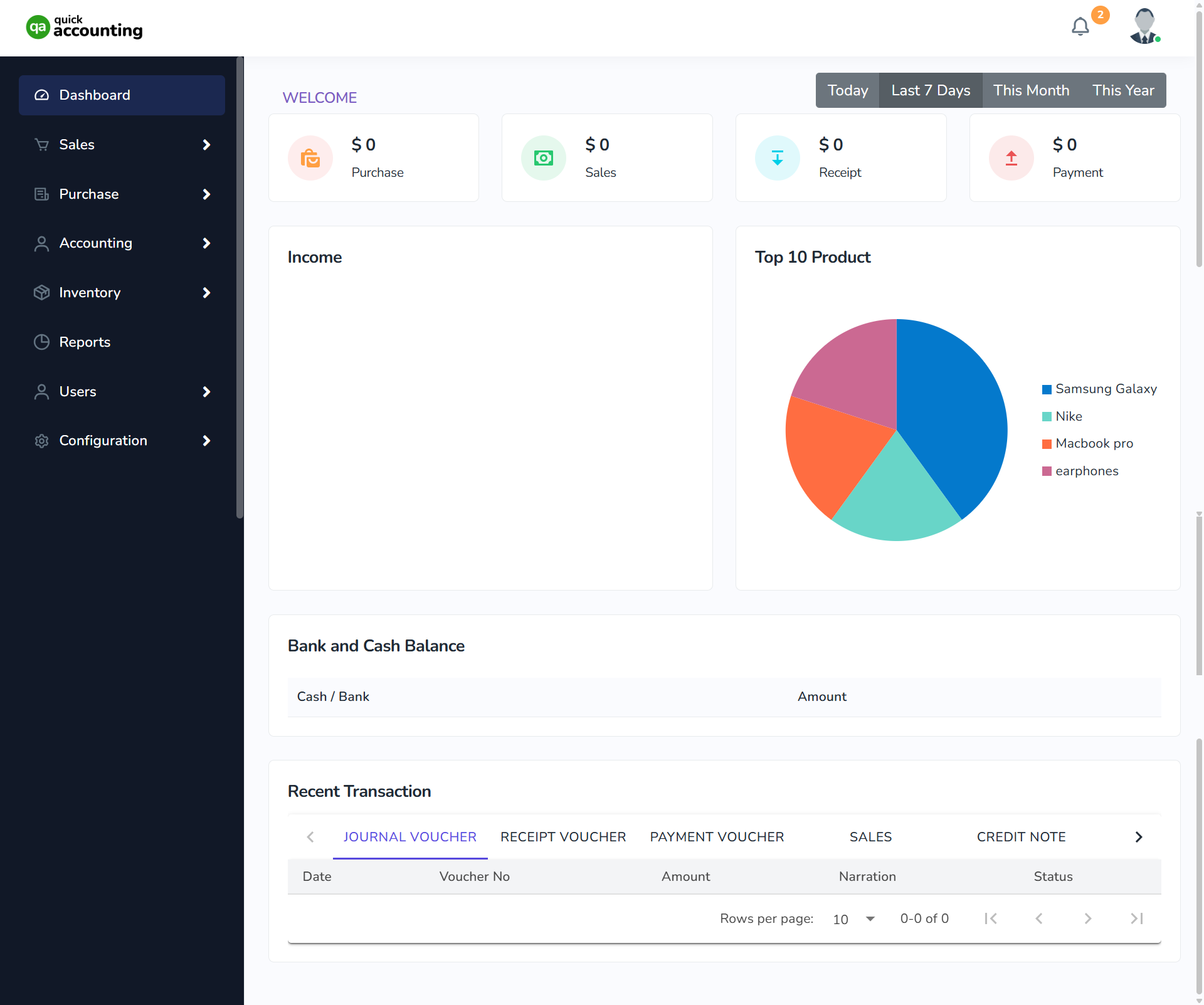Click the Purchase invoice icon in the sidebar
The height and width of the screenshot is (1005, 1204).
click(x=41, y=194)
